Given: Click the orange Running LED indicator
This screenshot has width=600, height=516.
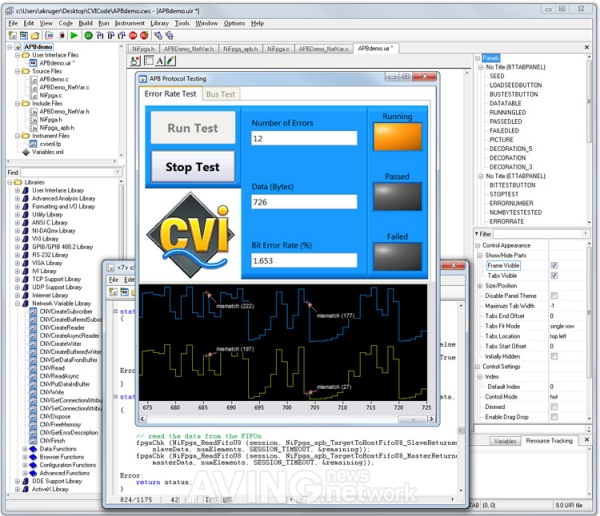Looking at the screenshot, I should point(397,136).
